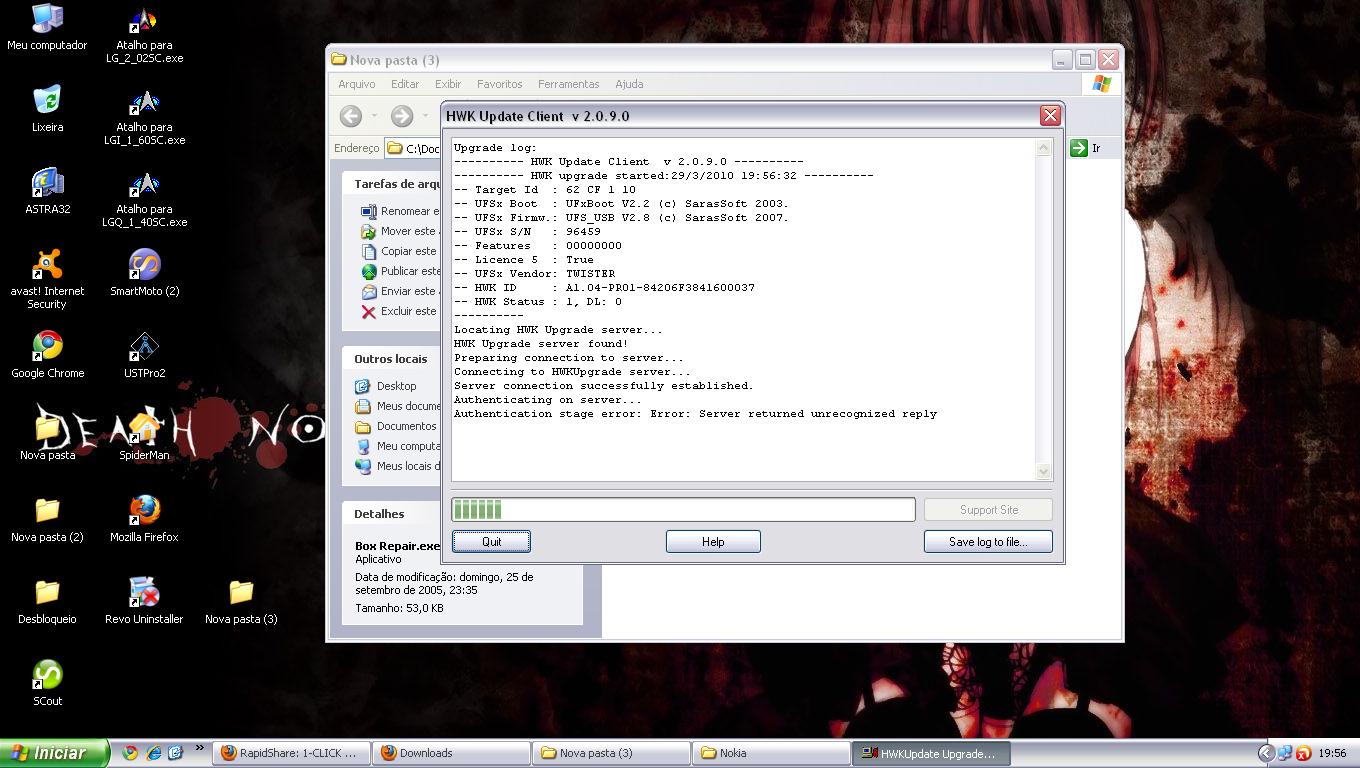Screen dimensions: 1360x768
Task: Open the Arquivo menu
Action: [x=357, y=84]
